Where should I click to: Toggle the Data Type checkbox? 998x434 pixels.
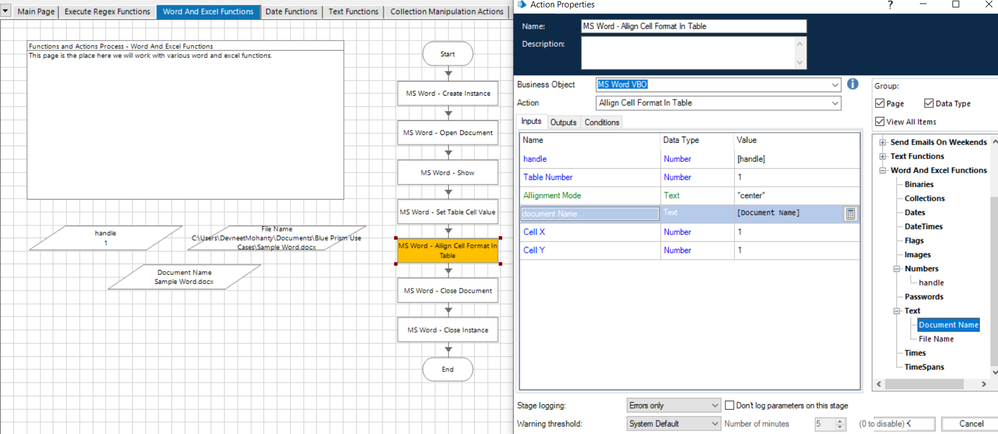[929, 104]
